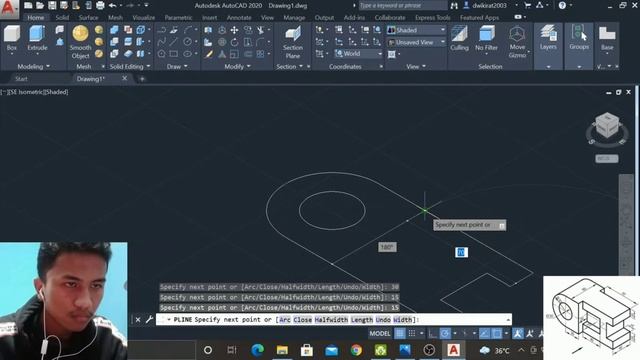Add a new drawing tab with plus button
The height and width of the screenshot is (360, 640).
click(142, 79)
